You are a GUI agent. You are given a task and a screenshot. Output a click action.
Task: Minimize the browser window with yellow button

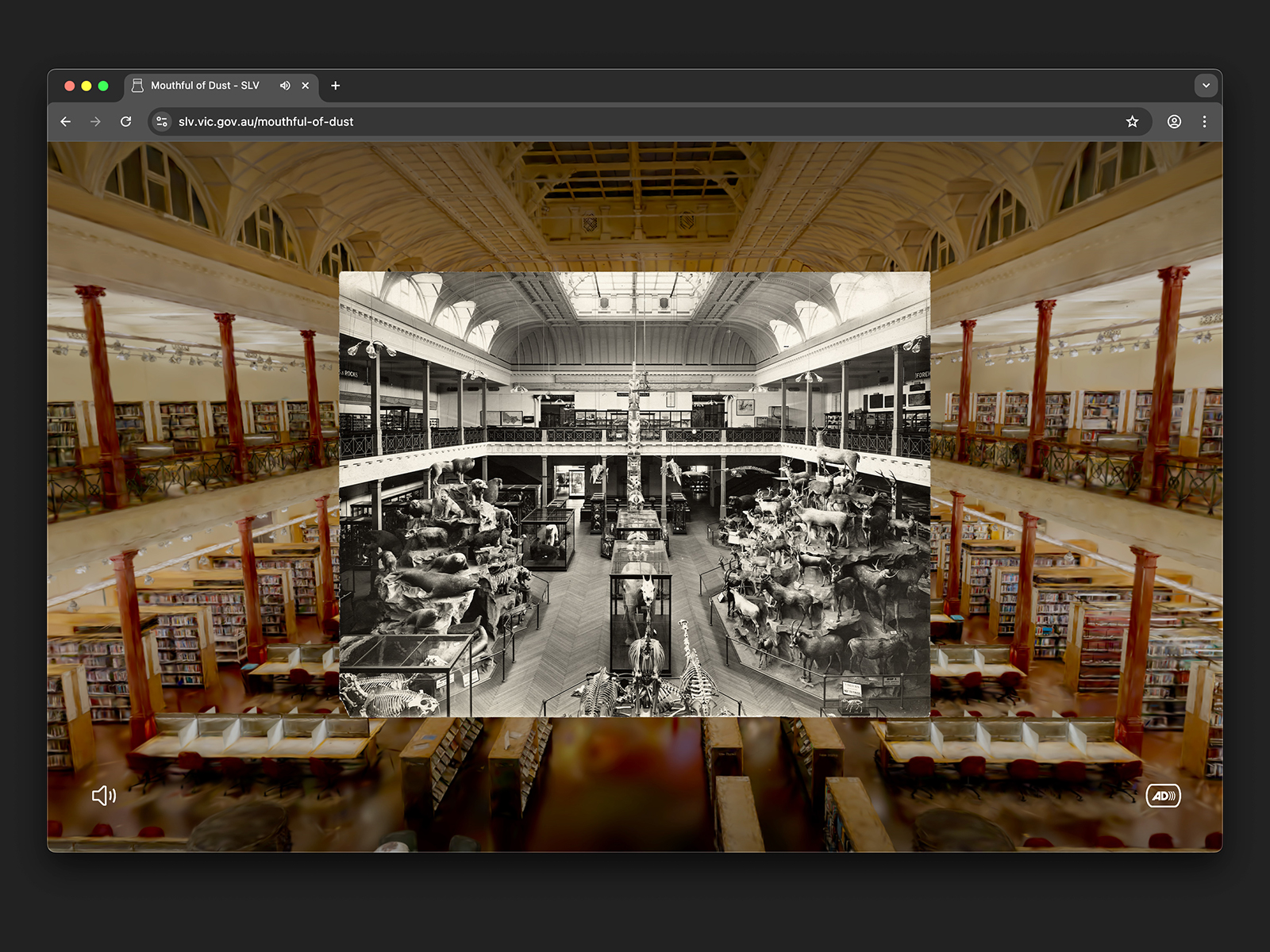click(87, 86)
